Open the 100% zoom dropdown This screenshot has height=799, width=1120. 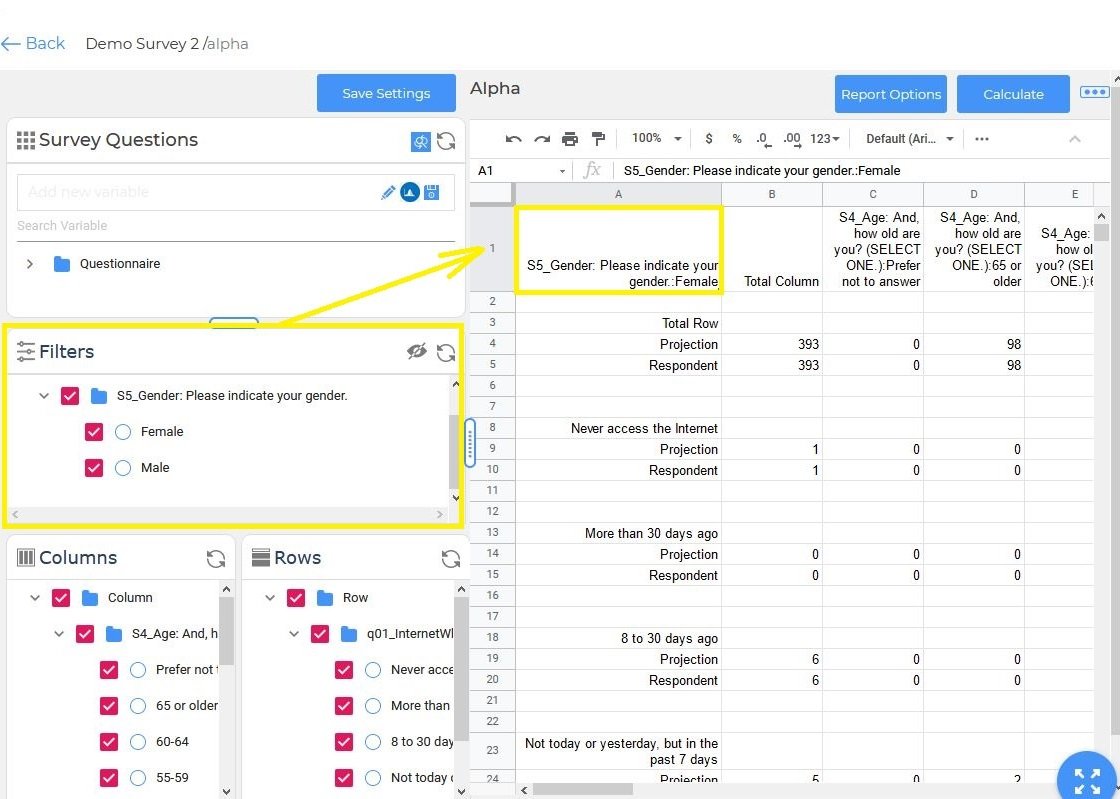pos(656,139)
